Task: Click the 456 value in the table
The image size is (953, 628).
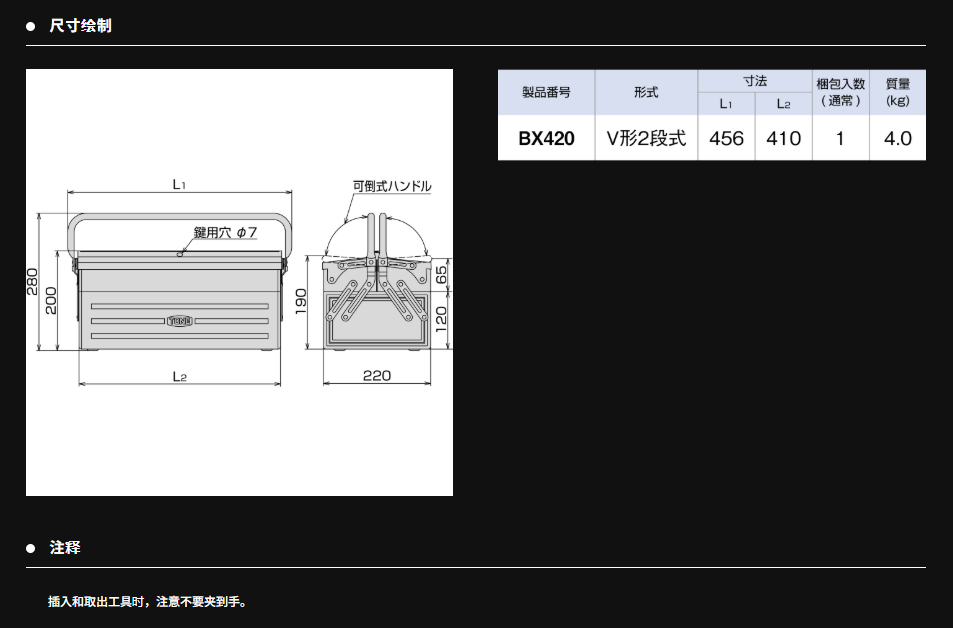Action: pos(726,139)
